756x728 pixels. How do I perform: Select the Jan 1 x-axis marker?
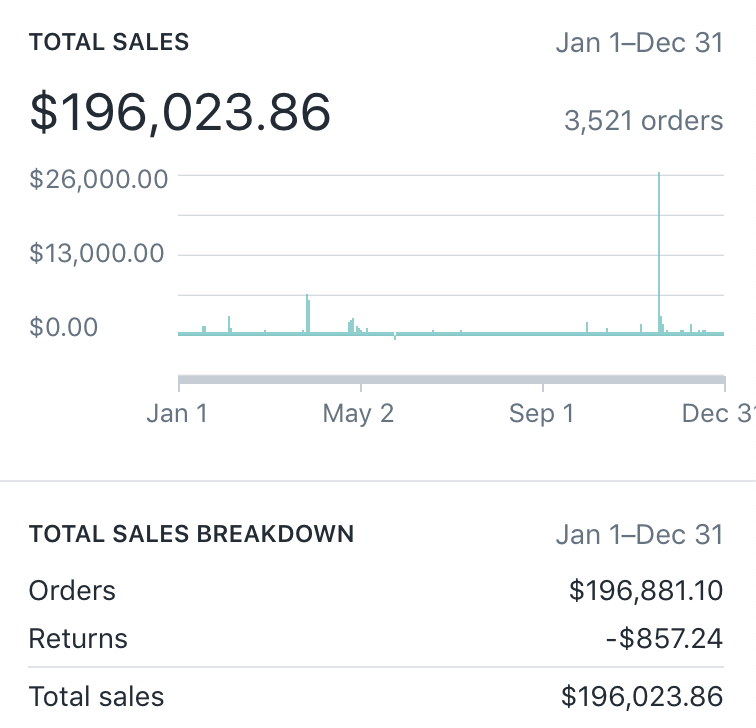(177, 413)
